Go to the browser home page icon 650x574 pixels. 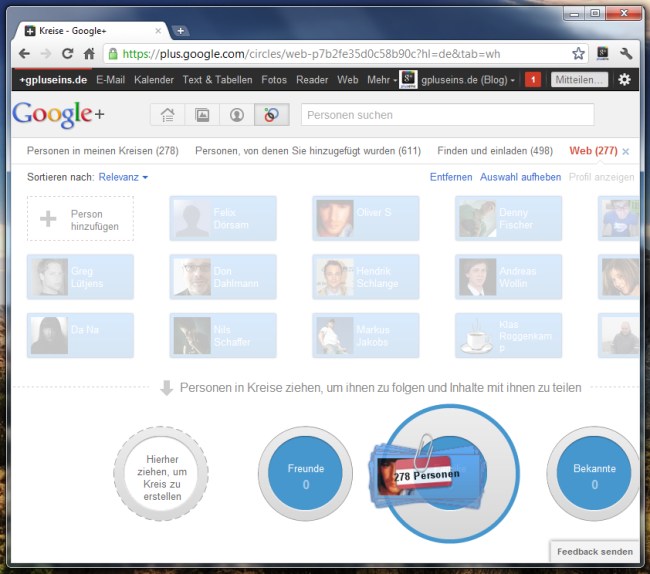click(x=89, y=54)
